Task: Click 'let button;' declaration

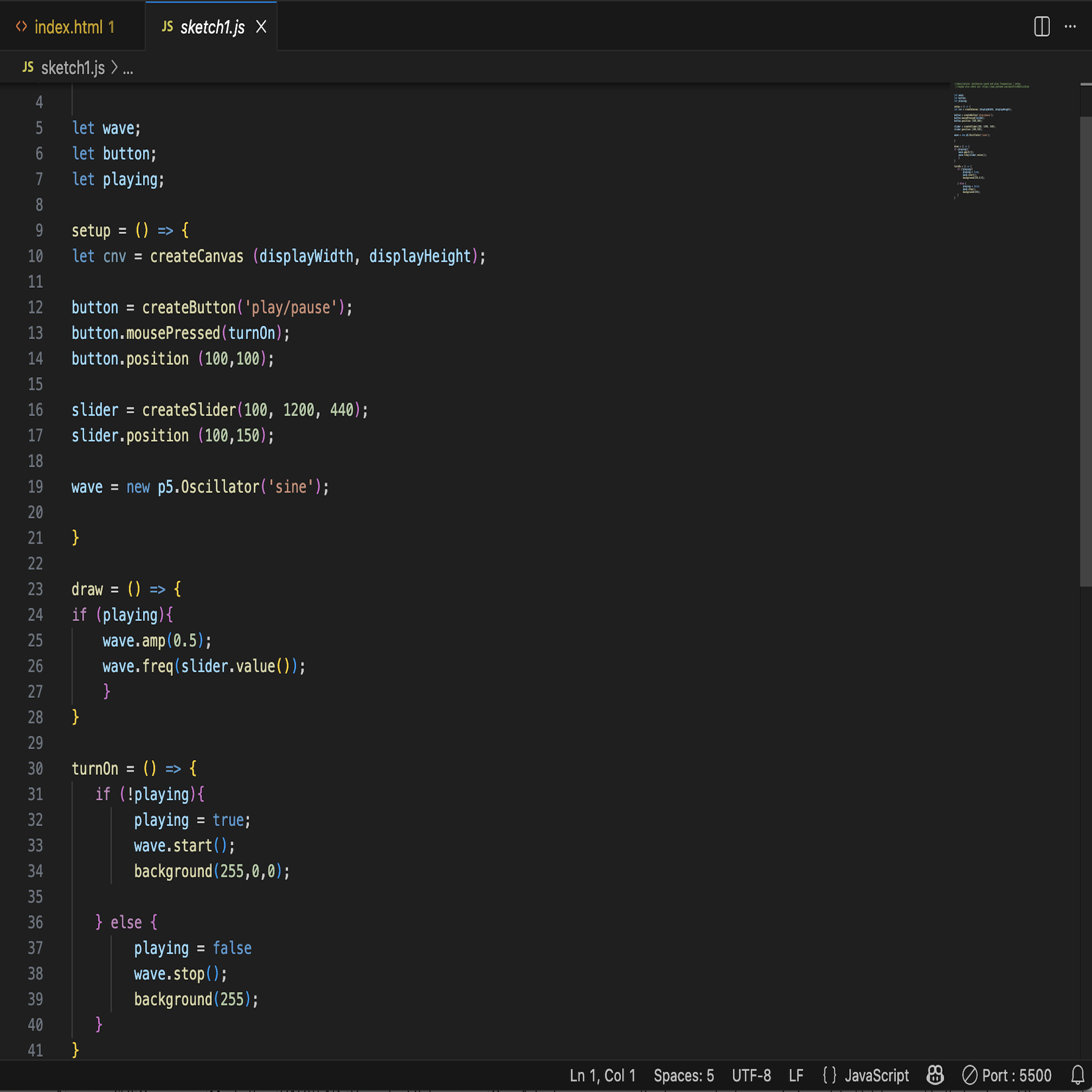Action: click(114, 154)
